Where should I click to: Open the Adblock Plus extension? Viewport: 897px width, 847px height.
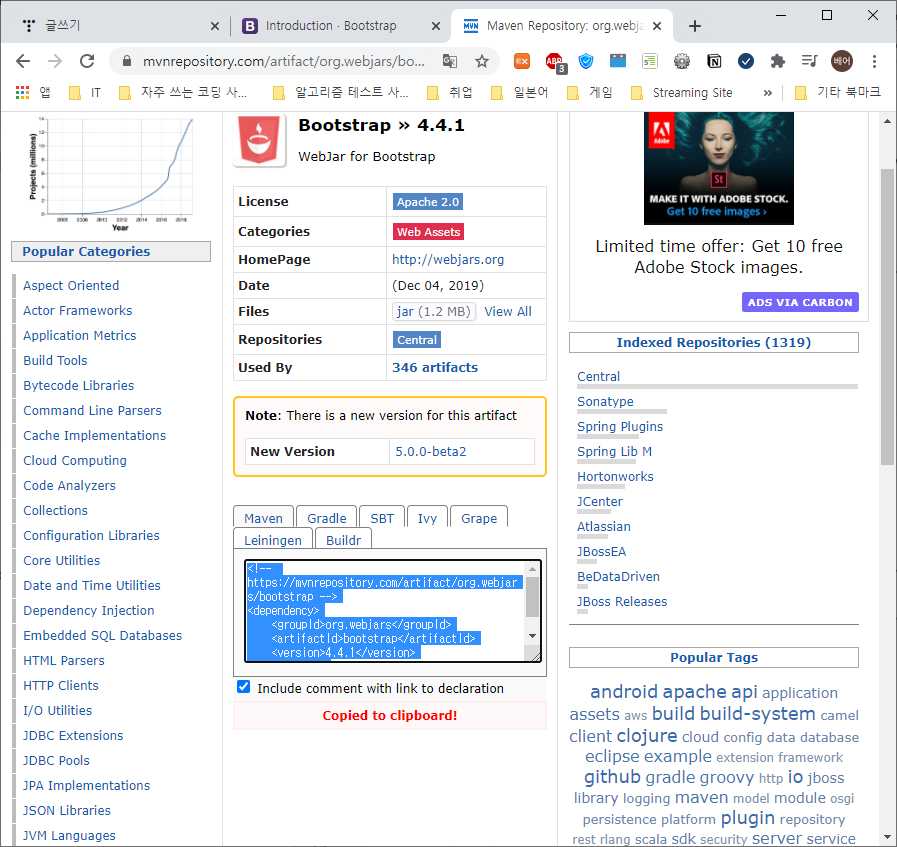(x=554, y=62)
